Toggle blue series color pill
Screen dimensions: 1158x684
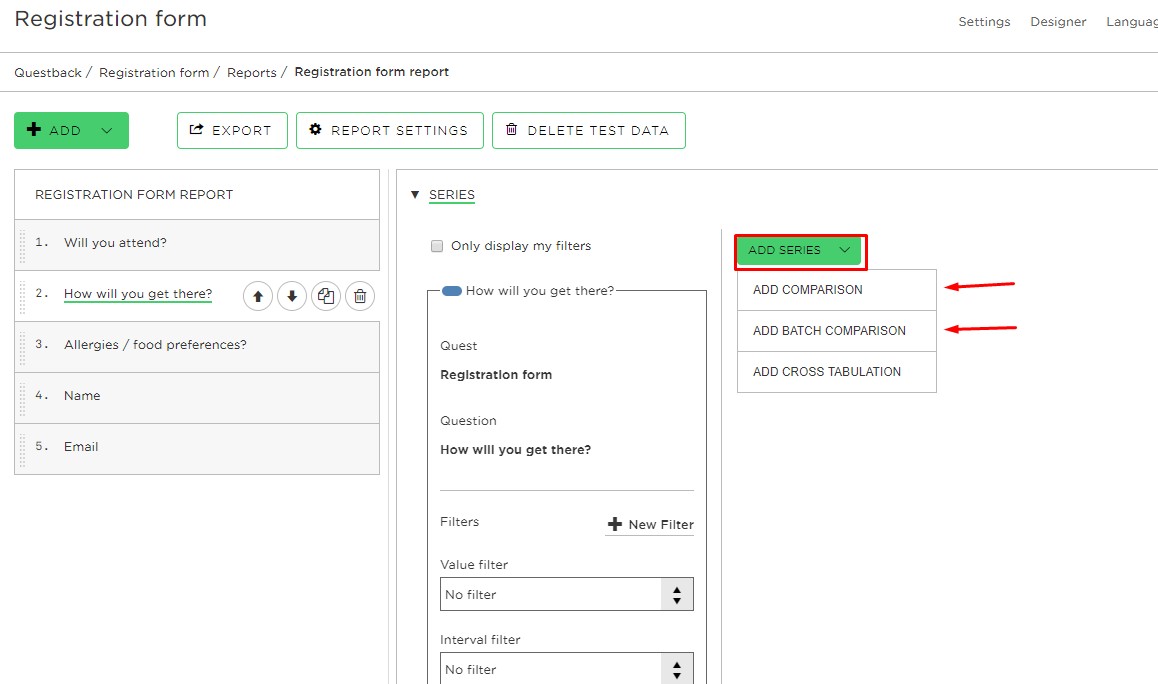pos(451,291)
